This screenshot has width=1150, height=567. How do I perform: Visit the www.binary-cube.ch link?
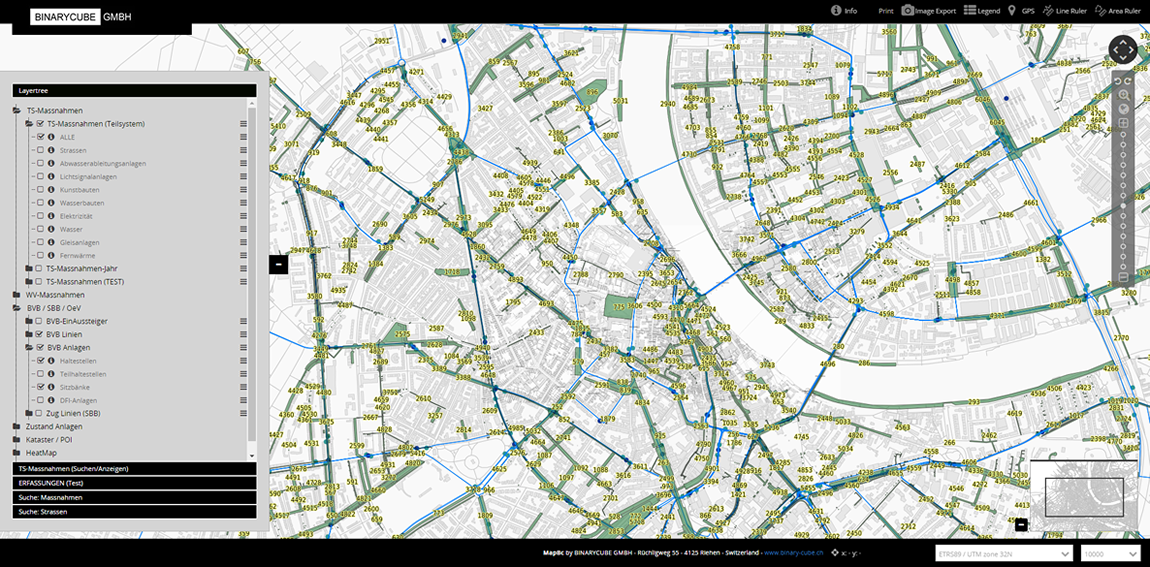point(795,552)
